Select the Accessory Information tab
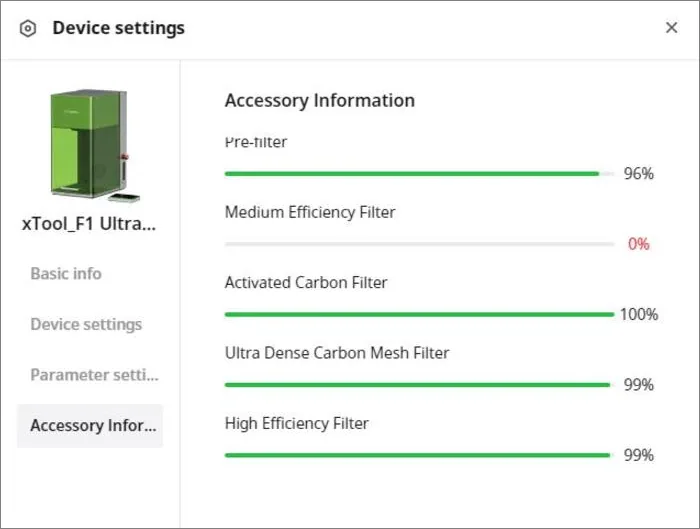The width and height of the screenshot is (700, 529). coord(90,425)
